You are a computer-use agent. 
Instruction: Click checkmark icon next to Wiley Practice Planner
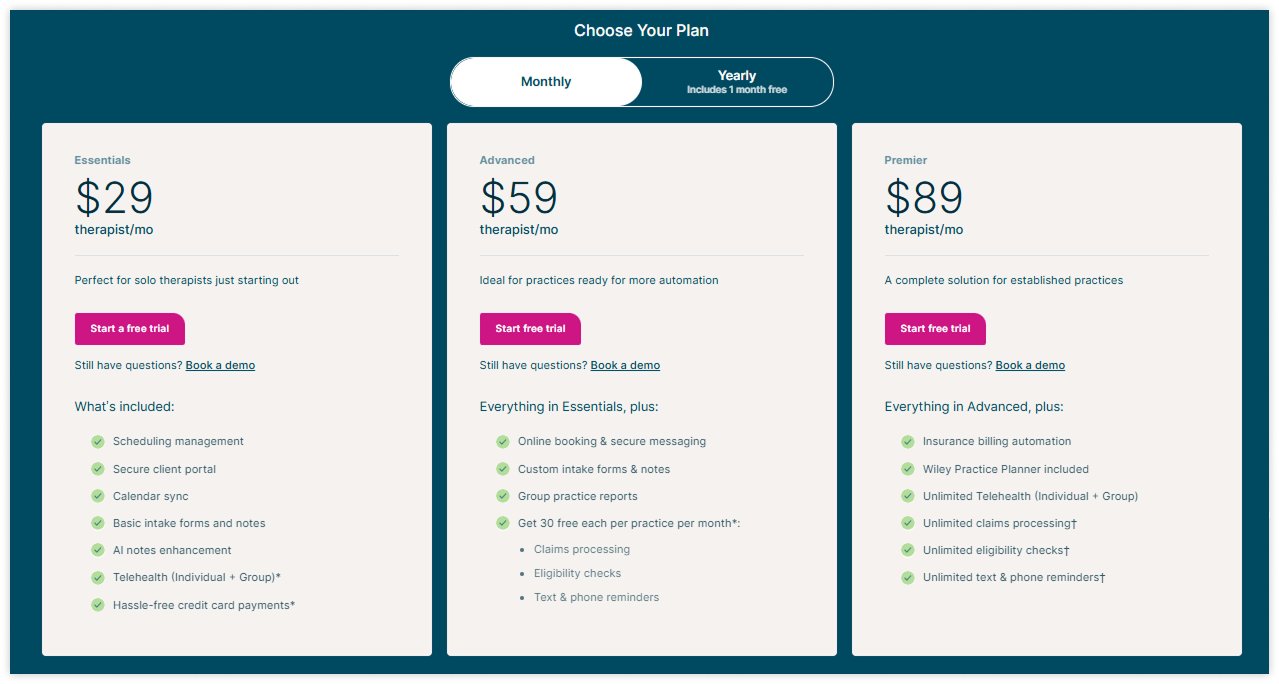coord(908,469)
